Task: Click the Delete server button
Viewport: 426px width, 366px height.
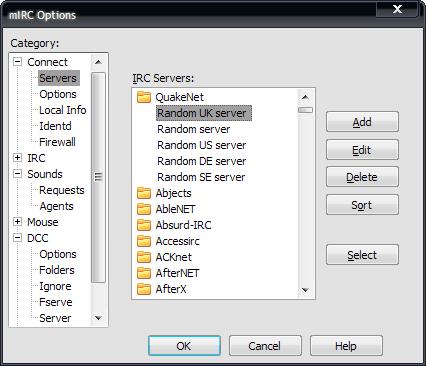Action: [x=362, y=177]
